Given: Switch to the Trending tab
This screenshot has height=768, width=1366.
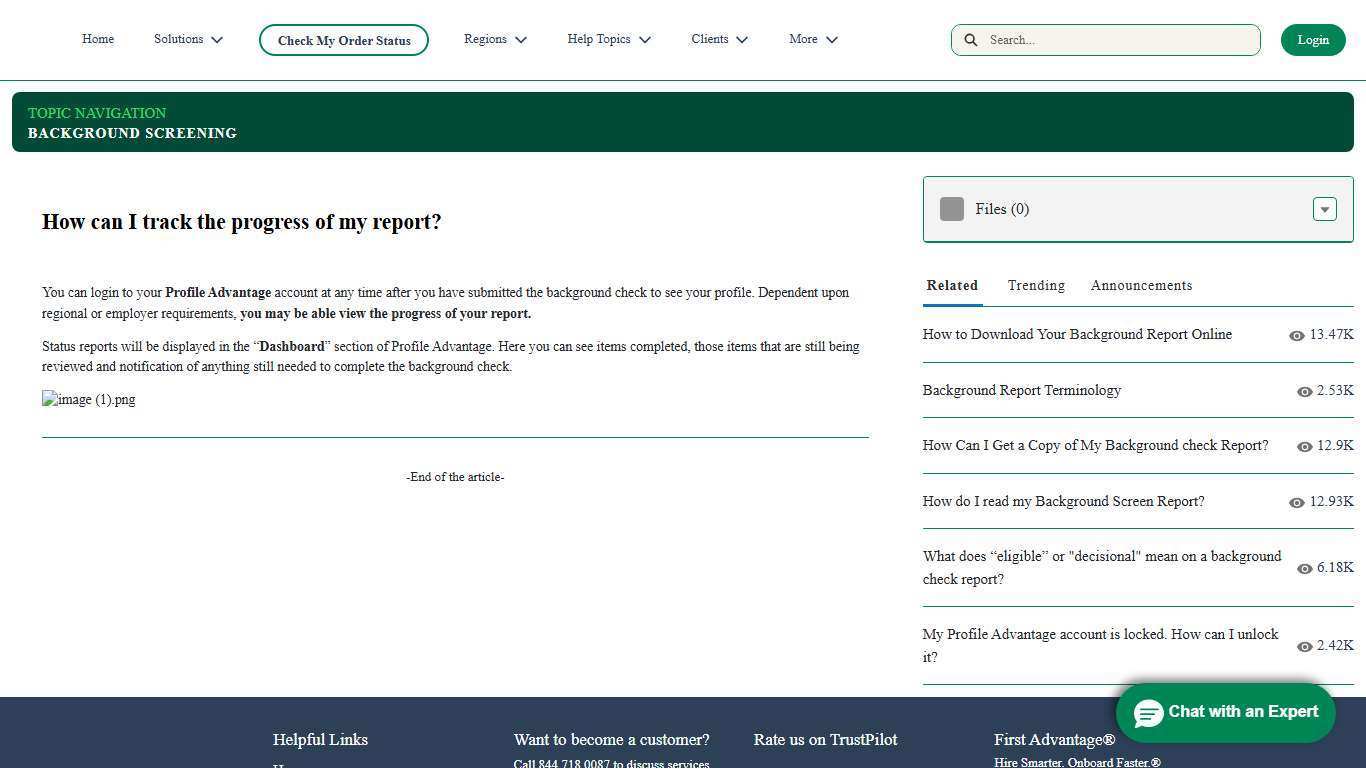Looking at the screenshot, I should 1036,286.
